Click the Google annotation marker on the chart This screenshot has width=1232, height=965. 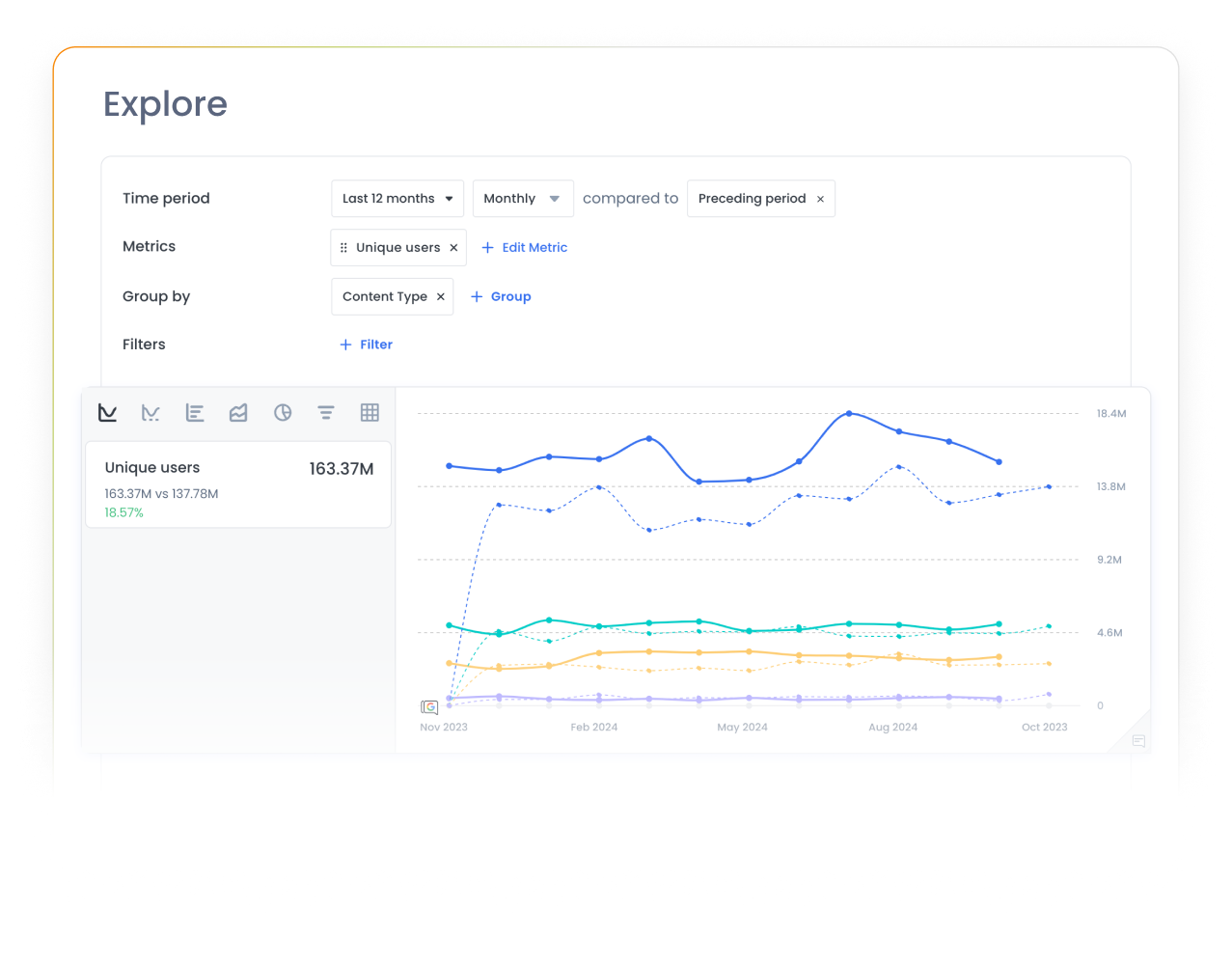[428, 706]
